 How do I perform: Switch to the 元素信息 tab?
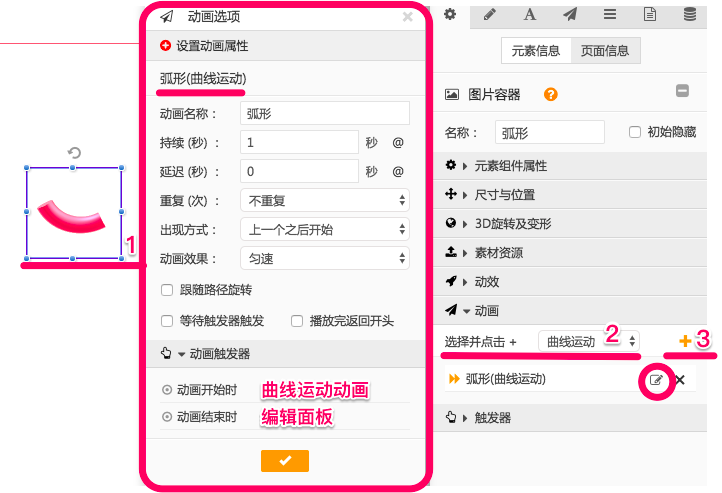(536, 51)
